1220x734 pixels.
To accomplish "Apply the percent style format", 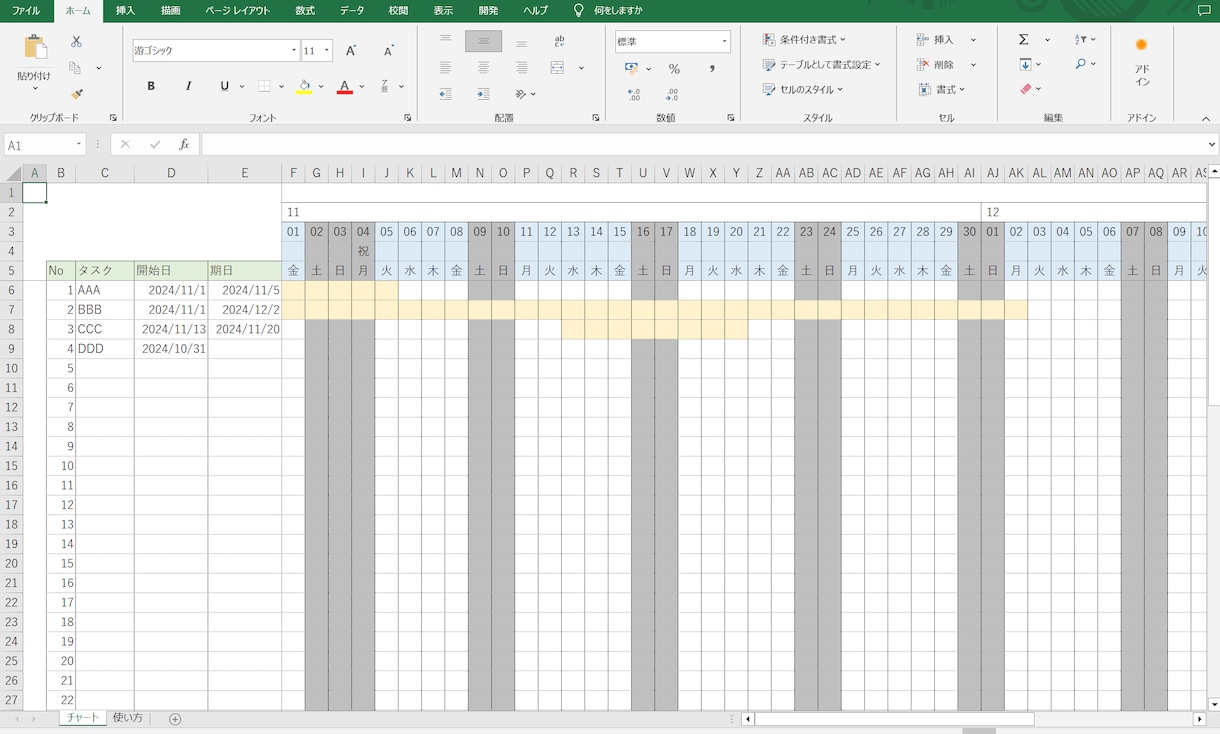I will tap(674, 69).
